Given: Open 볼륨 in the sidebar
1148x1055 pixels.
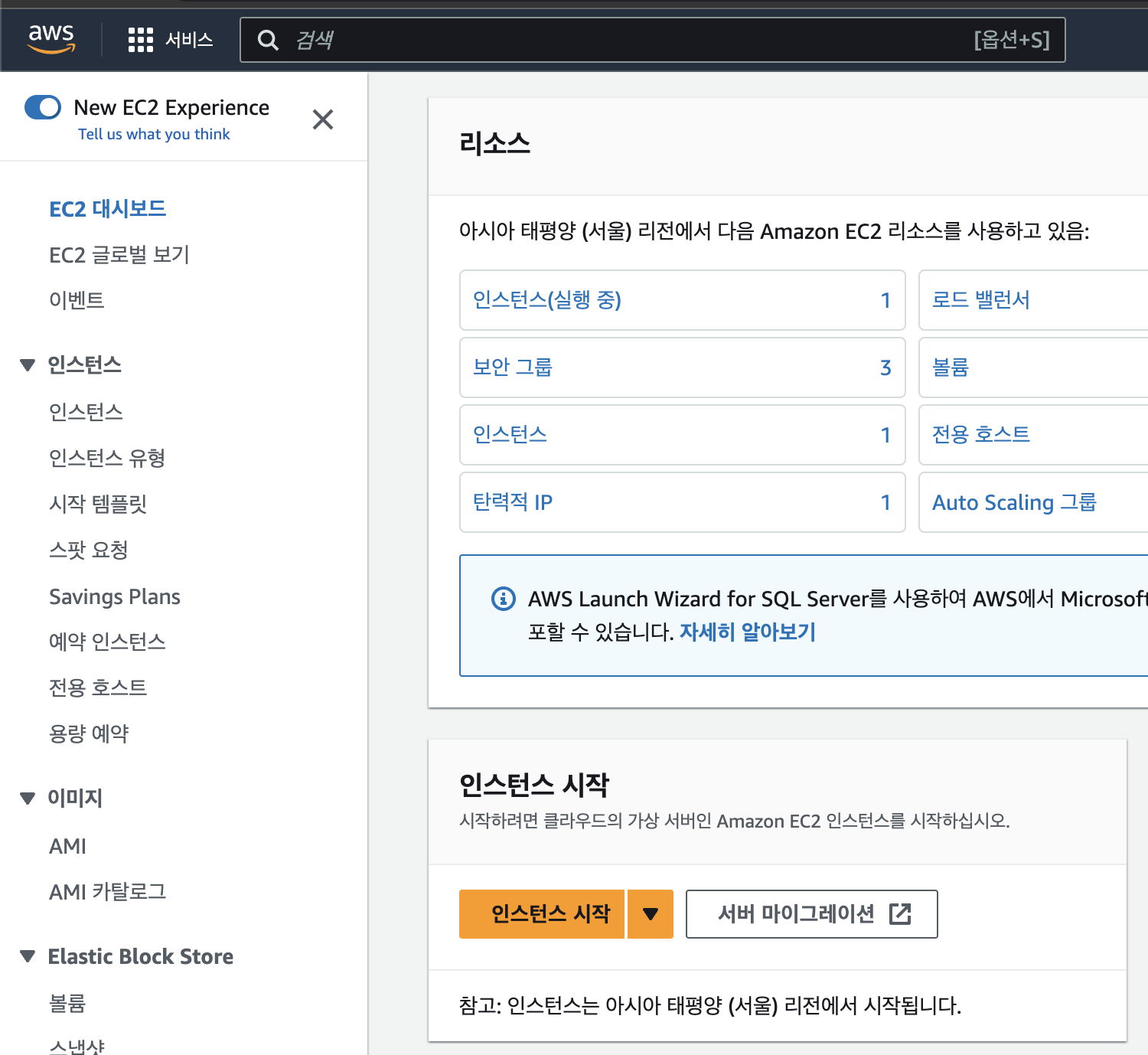Looking at the screenshot, I should 67,1003.
